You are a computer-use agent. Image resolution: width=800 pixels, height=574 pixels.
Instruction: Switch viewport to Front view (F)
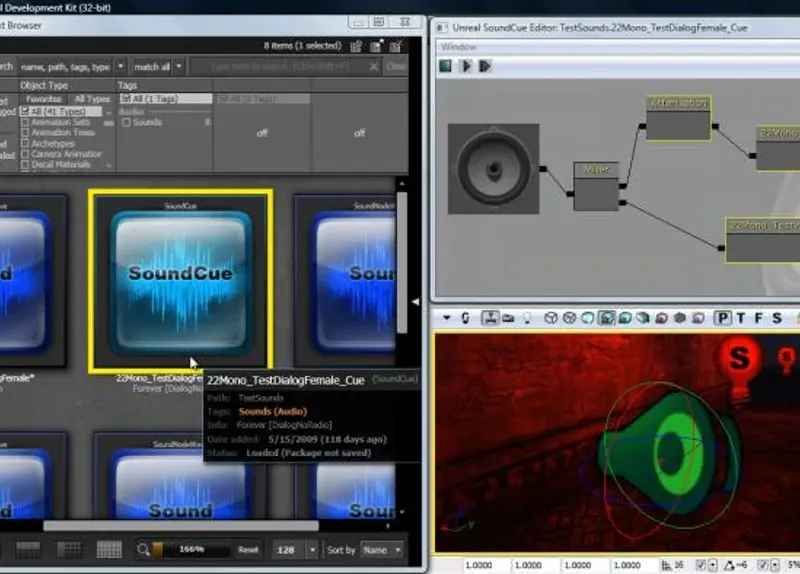pyautogui.click(x=759, y=318)
